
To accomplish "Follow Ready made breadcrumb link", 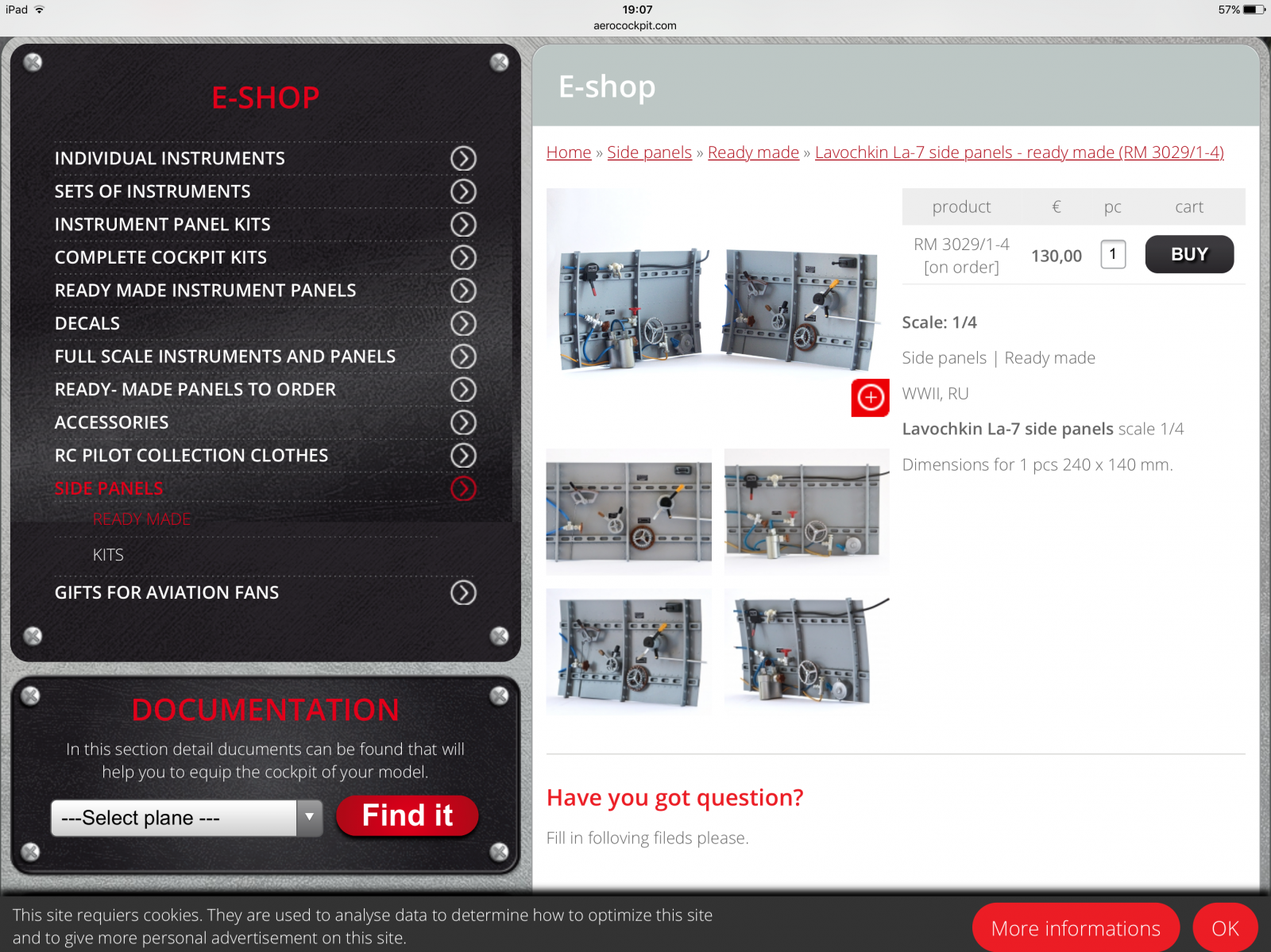I will 753,152.
